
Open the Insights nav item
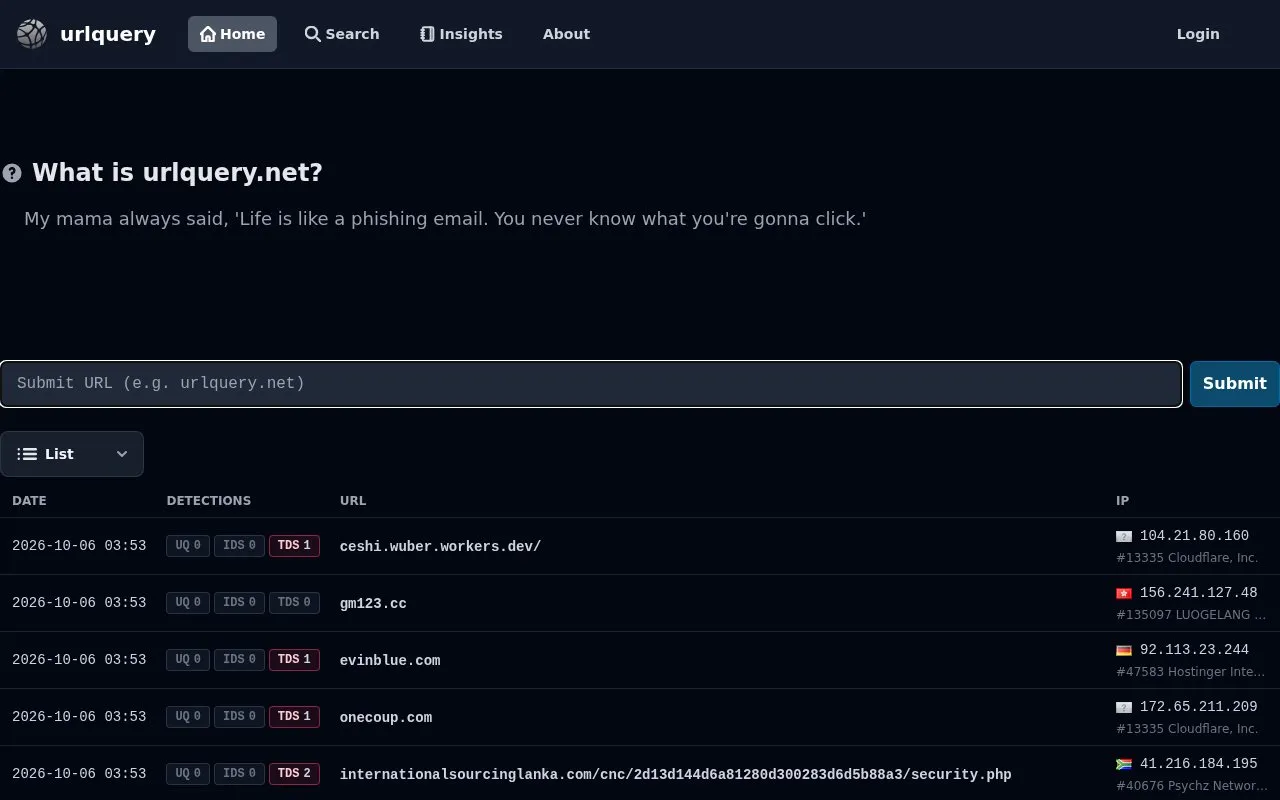click(461, 34)
